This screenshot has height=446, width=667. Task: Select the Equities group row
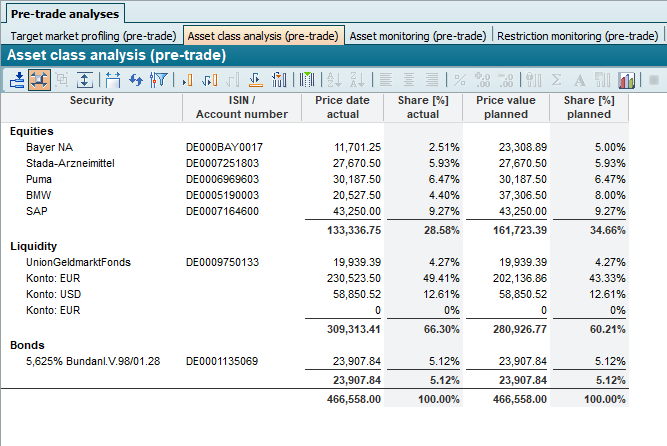pos(32,131)
